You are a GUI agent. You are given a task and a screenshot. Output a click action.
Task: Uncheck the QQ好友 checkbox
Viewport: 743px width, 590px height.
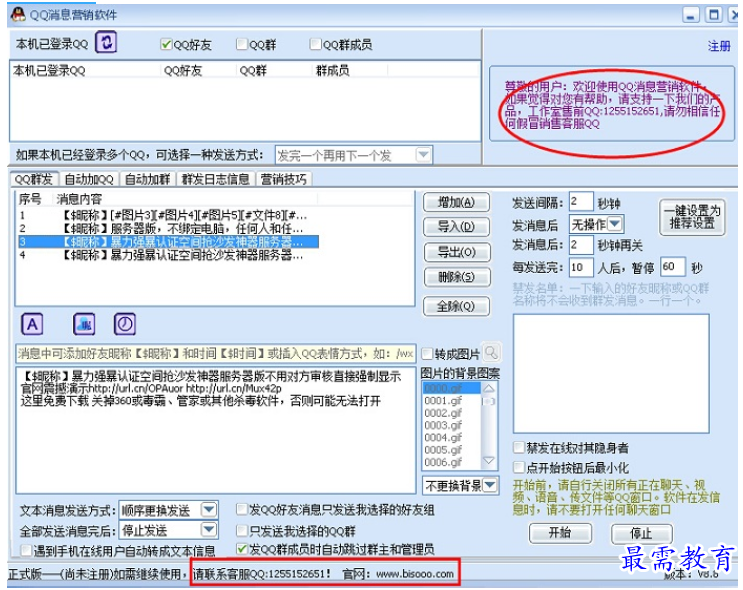tap(166, 45)
